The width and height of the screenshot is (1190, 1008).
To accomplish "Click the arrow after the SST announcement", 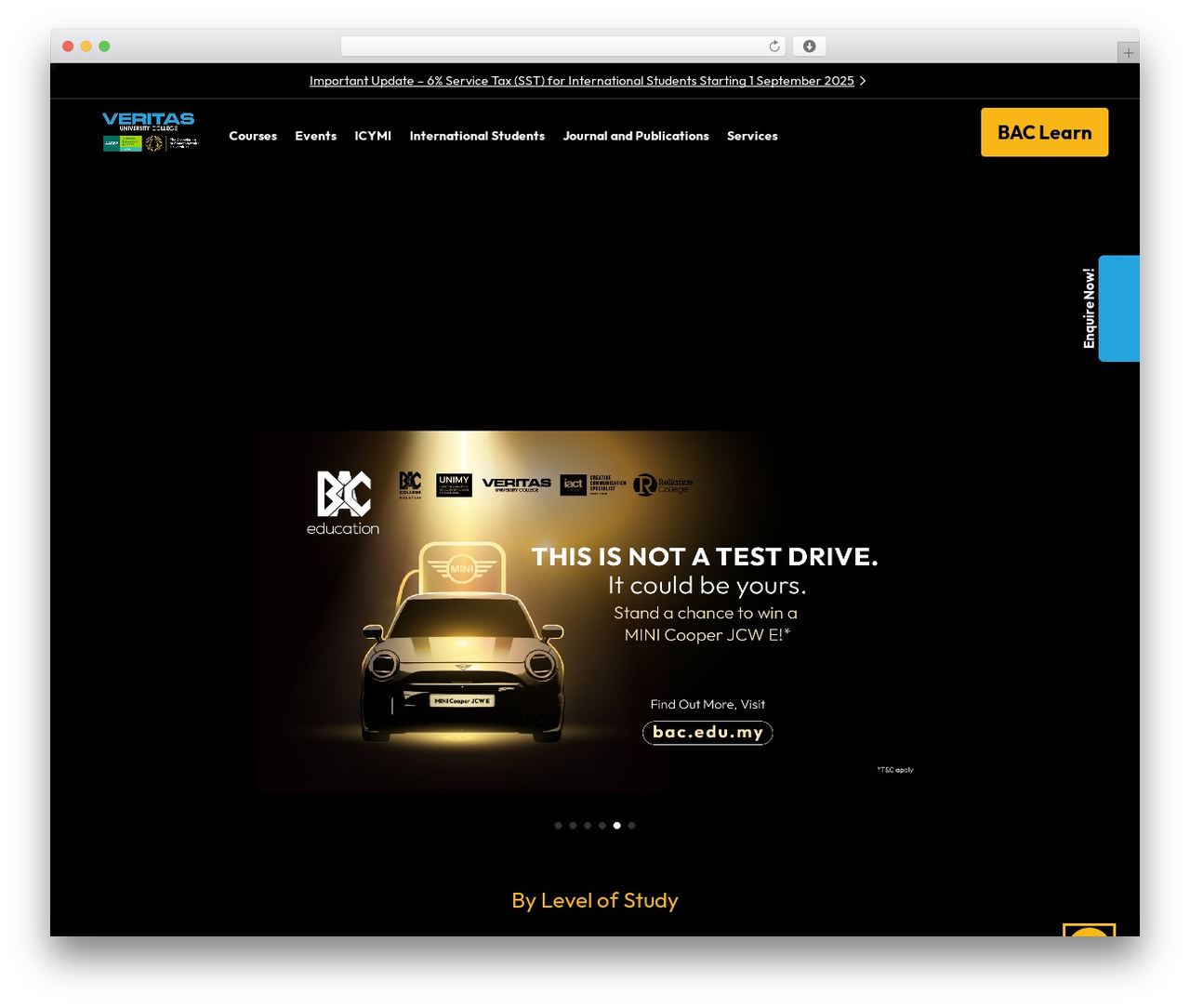I will (x=863, y=81).
